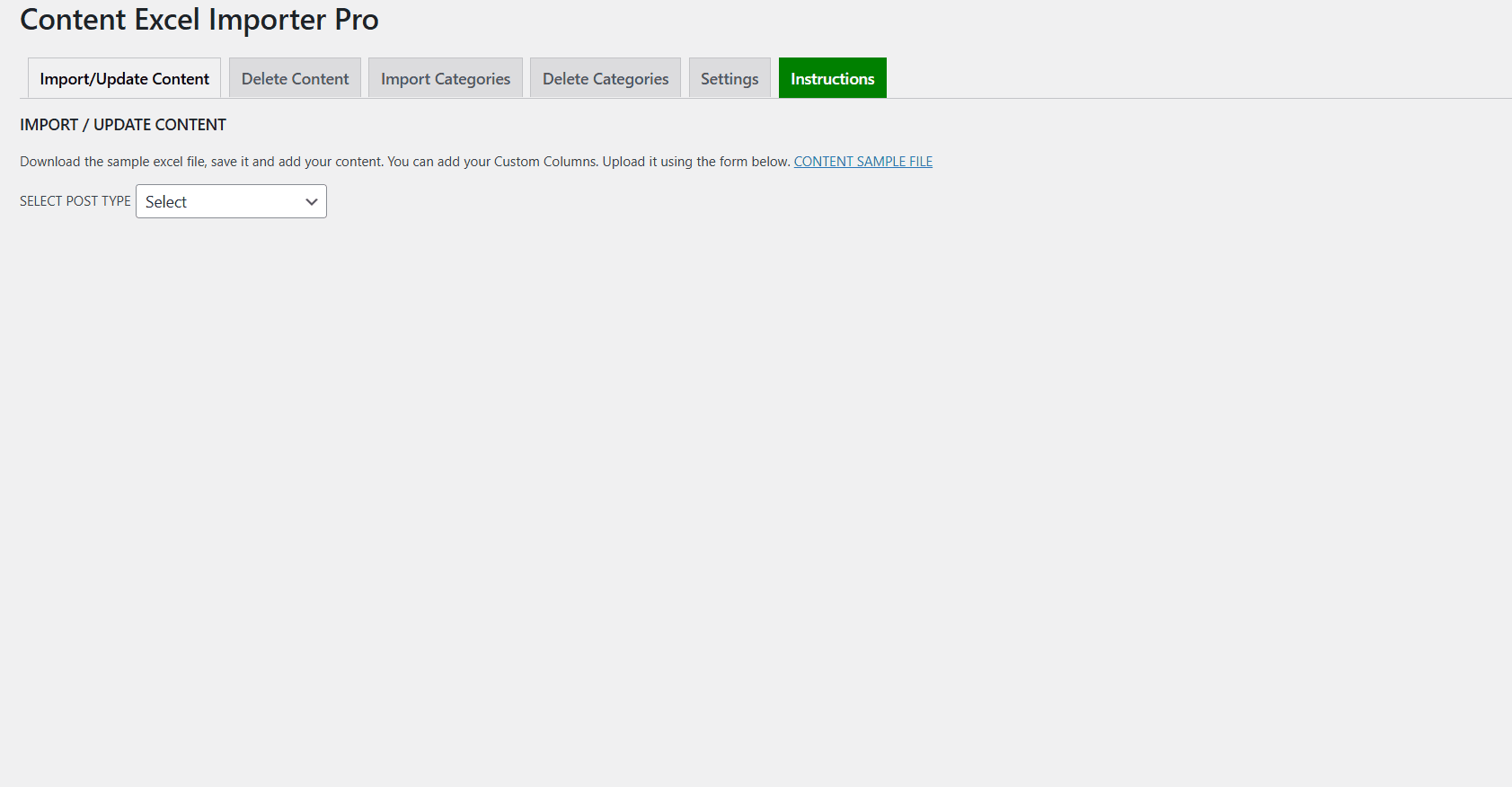The width and height of the screenshot is (1512, 787).
Task: Open the green Instructions tab
Action: coord(833,78)
